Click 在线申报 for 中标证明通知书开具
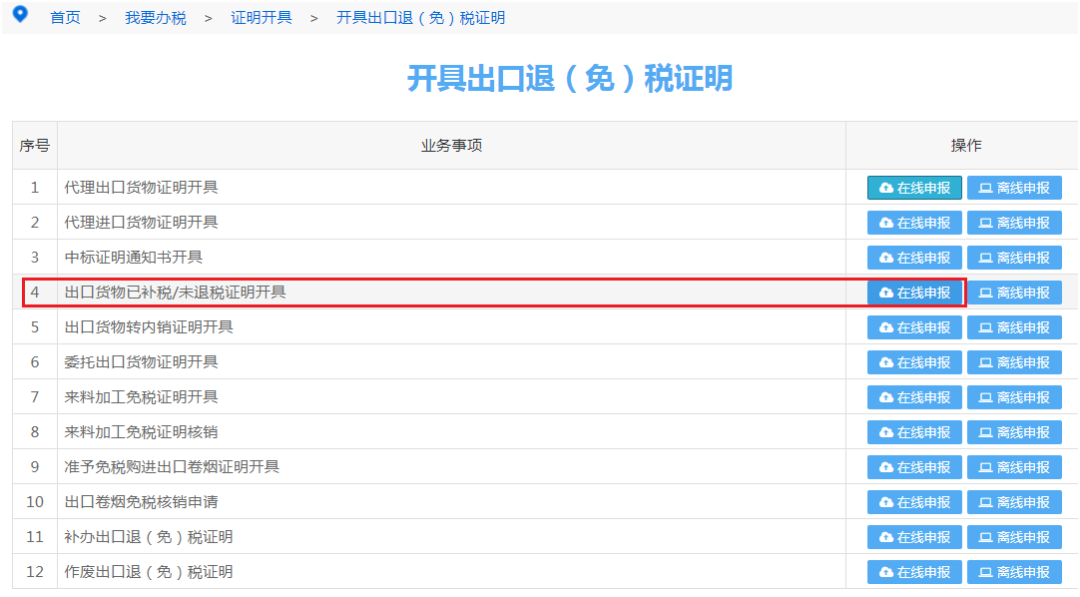1080x597 pixels. tap(915, 258)
